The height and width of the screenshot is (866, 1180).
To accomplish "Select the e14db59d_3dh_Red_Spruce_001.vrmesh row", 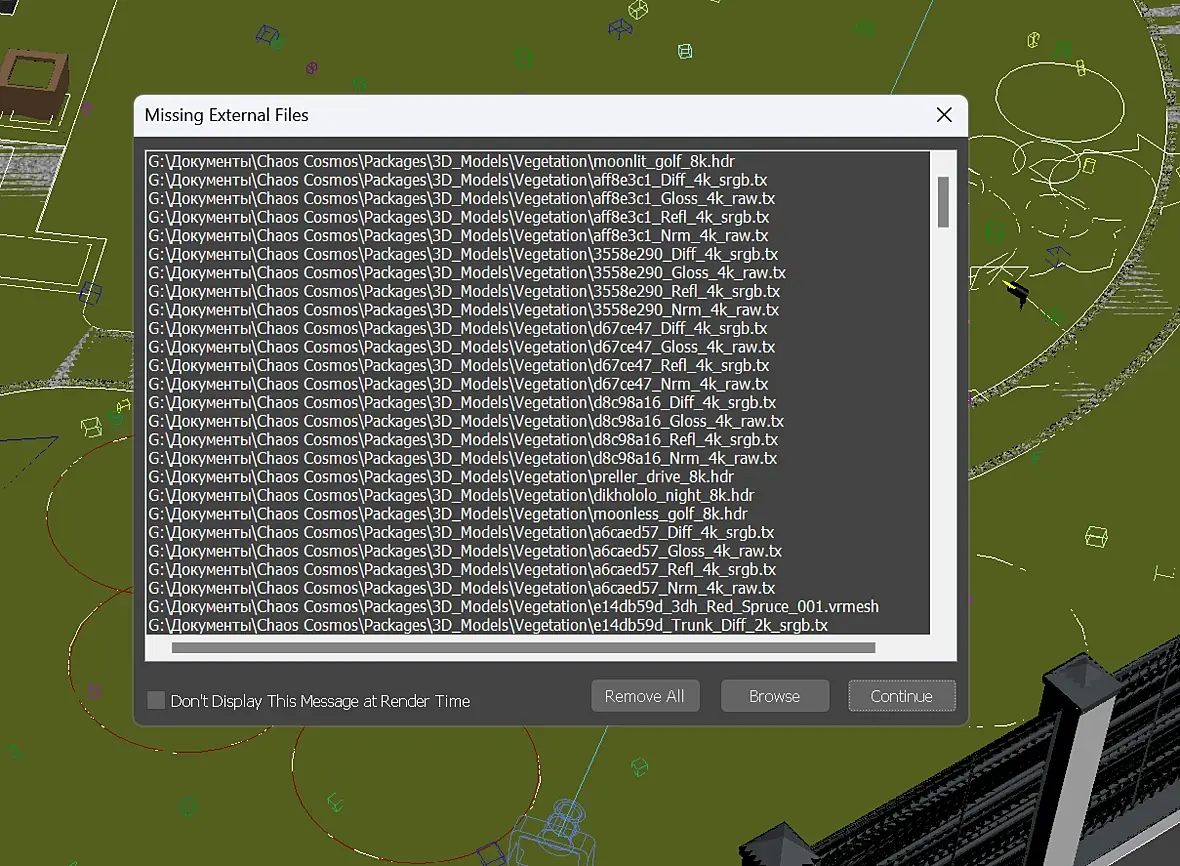I will 538,606.
